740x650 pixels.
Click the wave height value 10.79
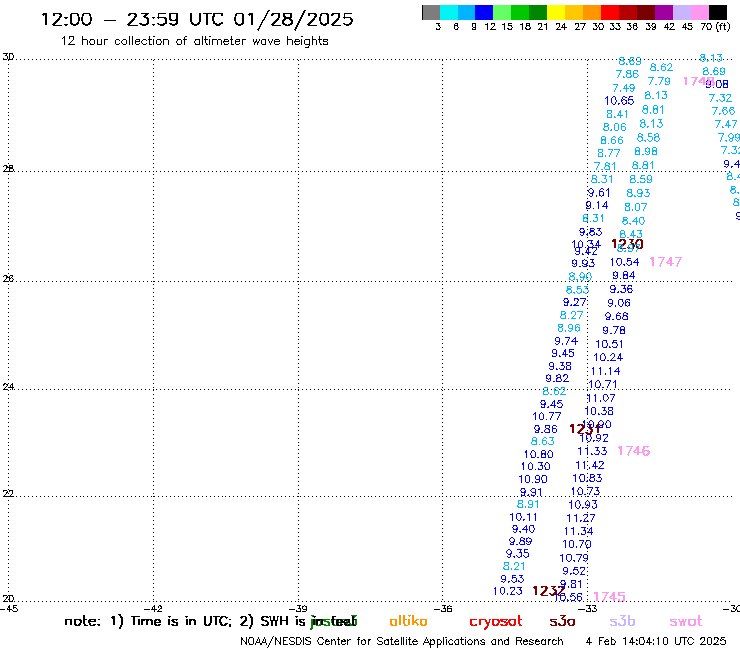pyautogui.click(x=574, y=558)
